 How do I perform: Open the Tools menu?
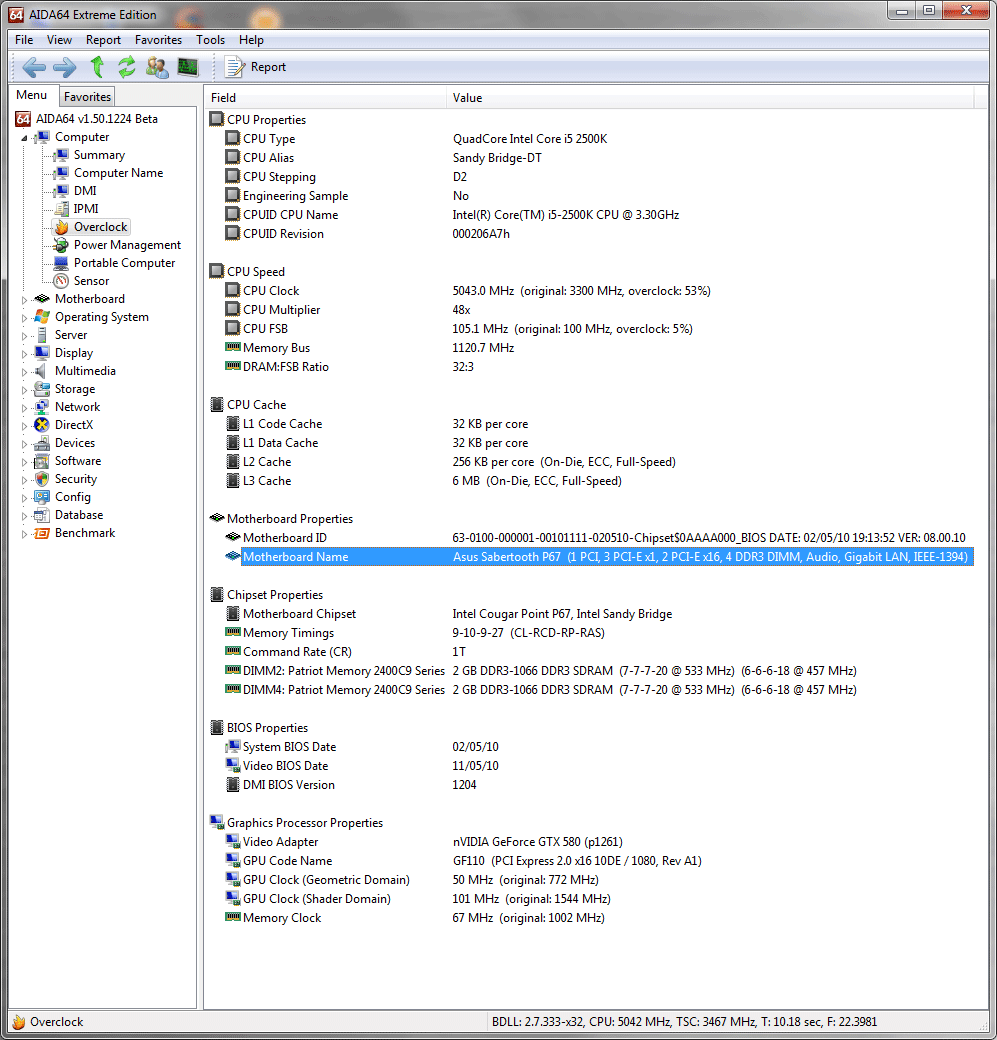coord(210,40)
